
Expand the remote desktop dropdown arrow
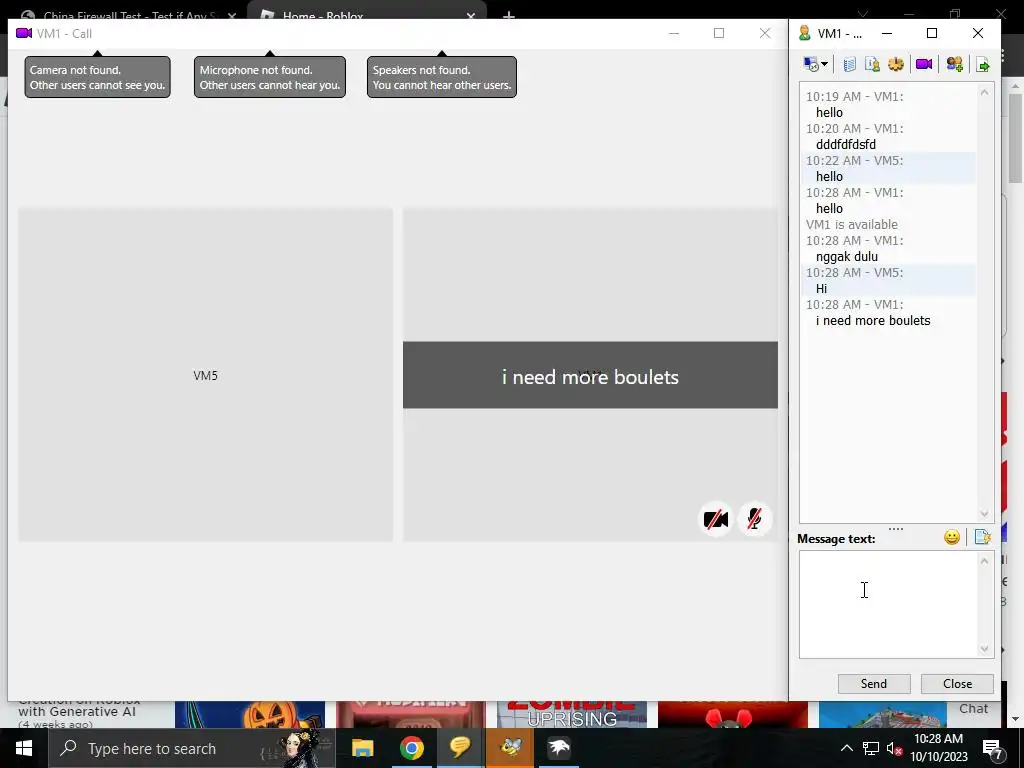824,64
